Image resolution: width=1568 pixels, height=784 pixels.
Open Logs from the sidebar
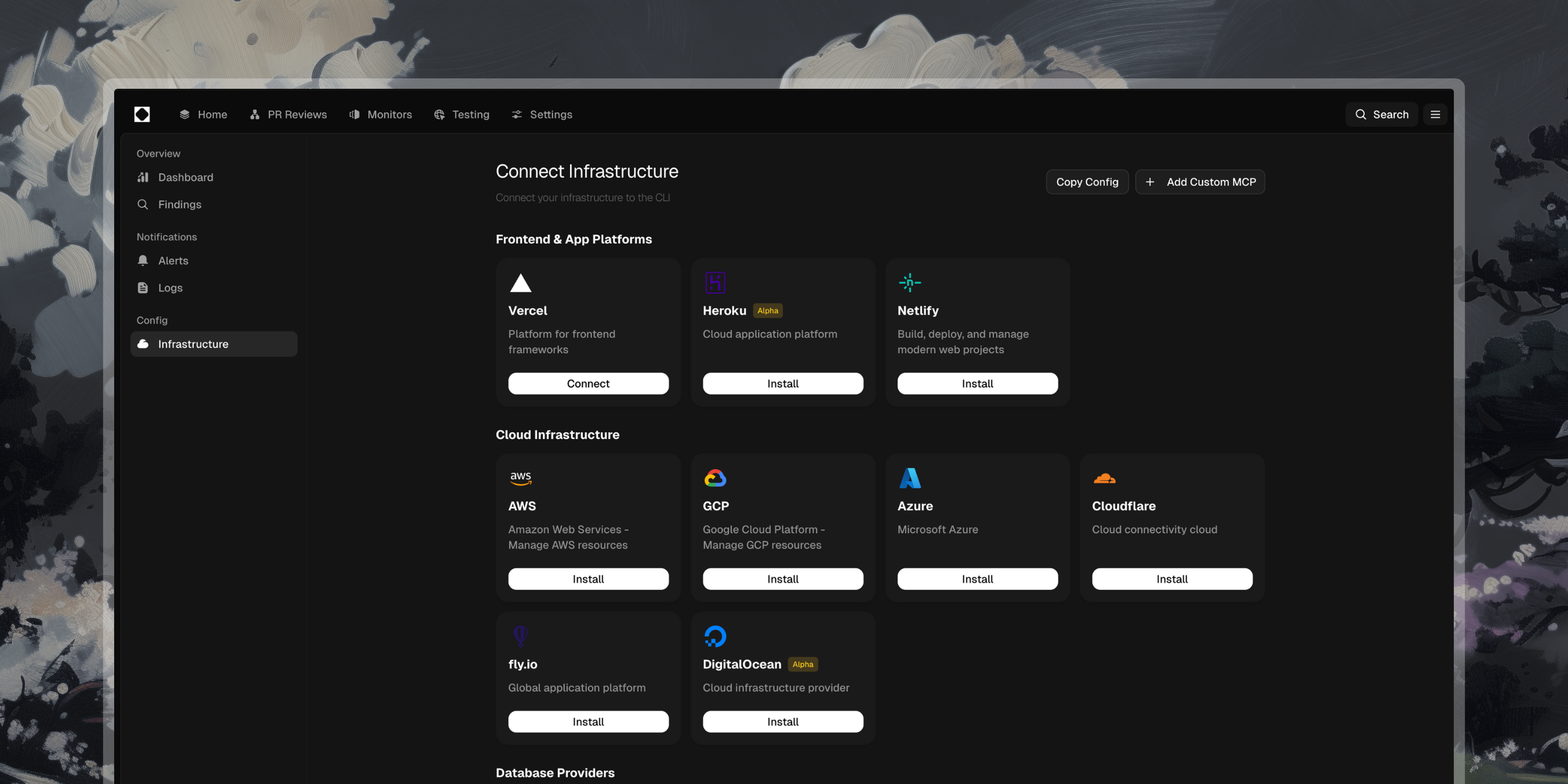170,288
